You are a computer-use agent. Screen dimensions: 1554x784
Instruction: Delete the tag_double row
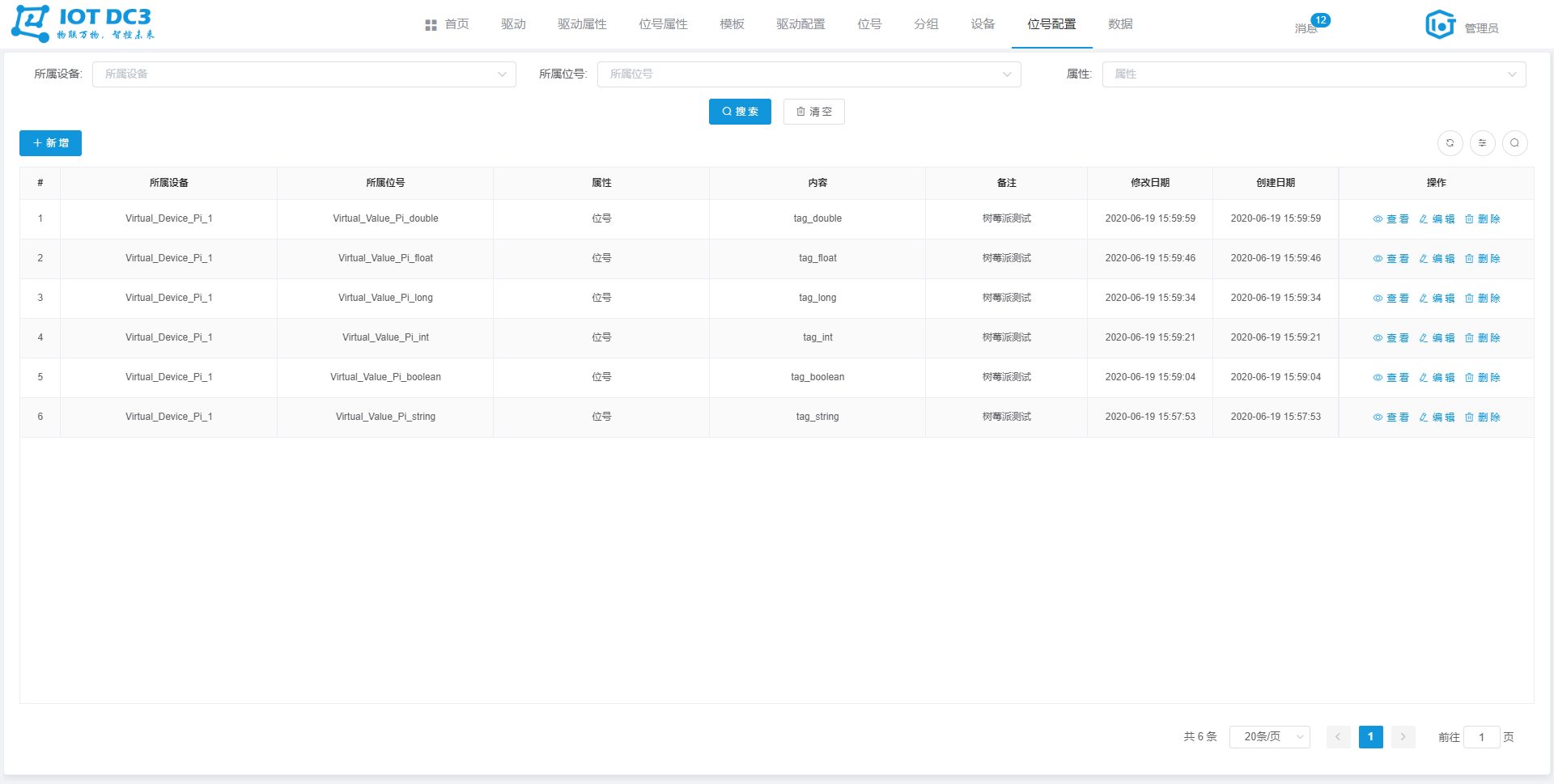point(1482,219)
